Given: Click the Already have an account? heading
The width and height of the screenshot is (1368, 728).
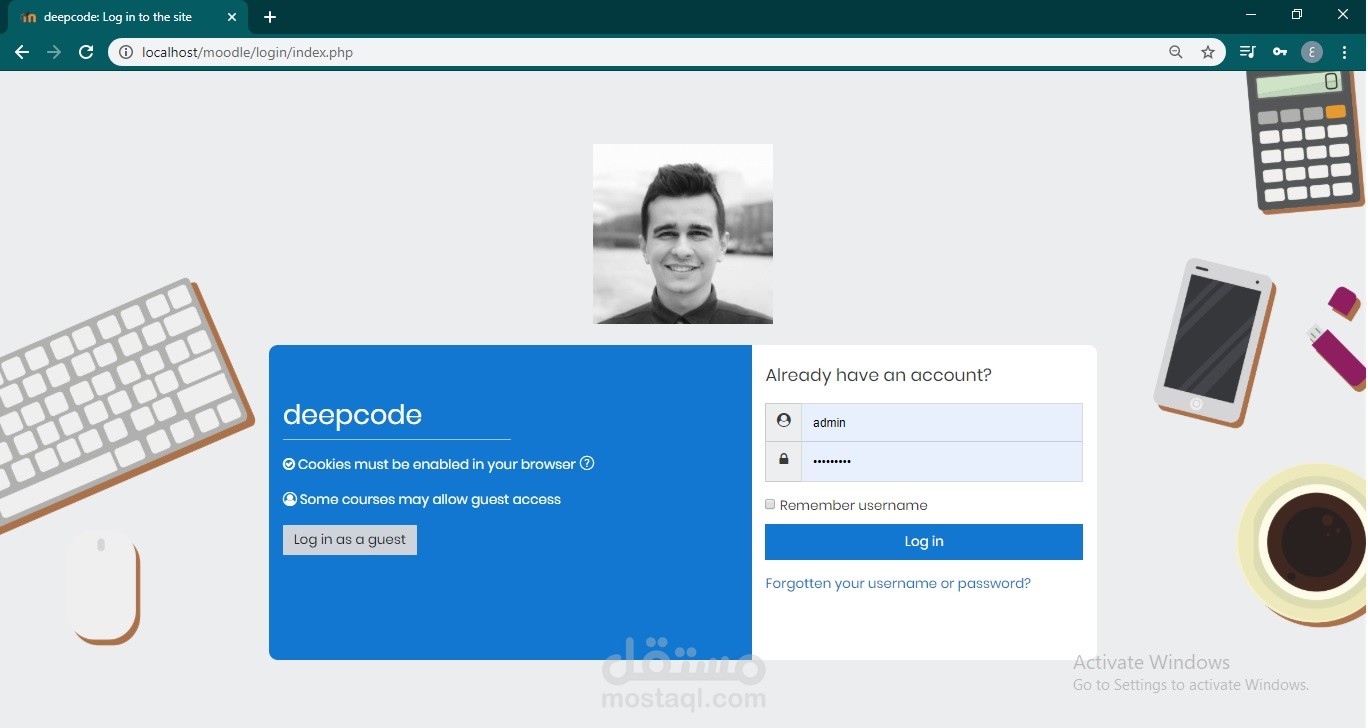Looking at the screenshot, I should 879,375.
